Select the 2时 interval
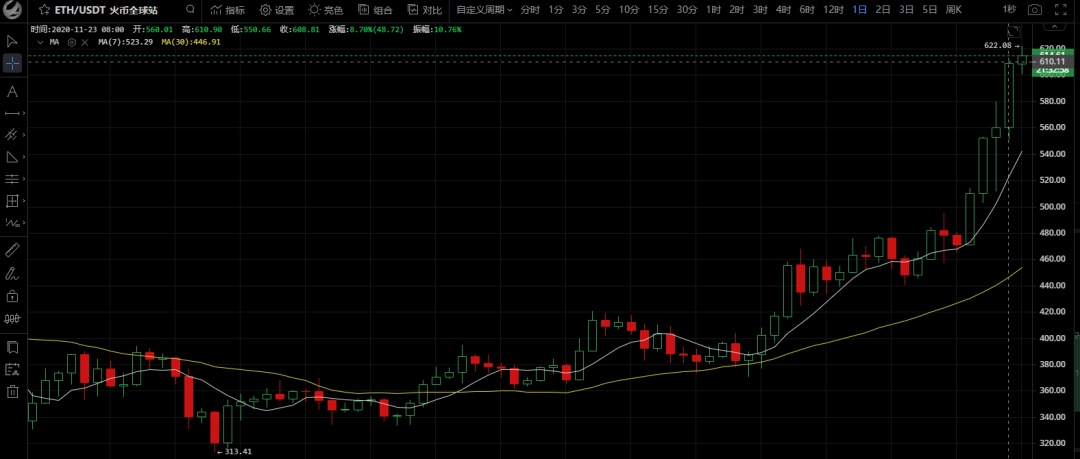The width and height of the screenshot is (1080, 459). point(737,10)
